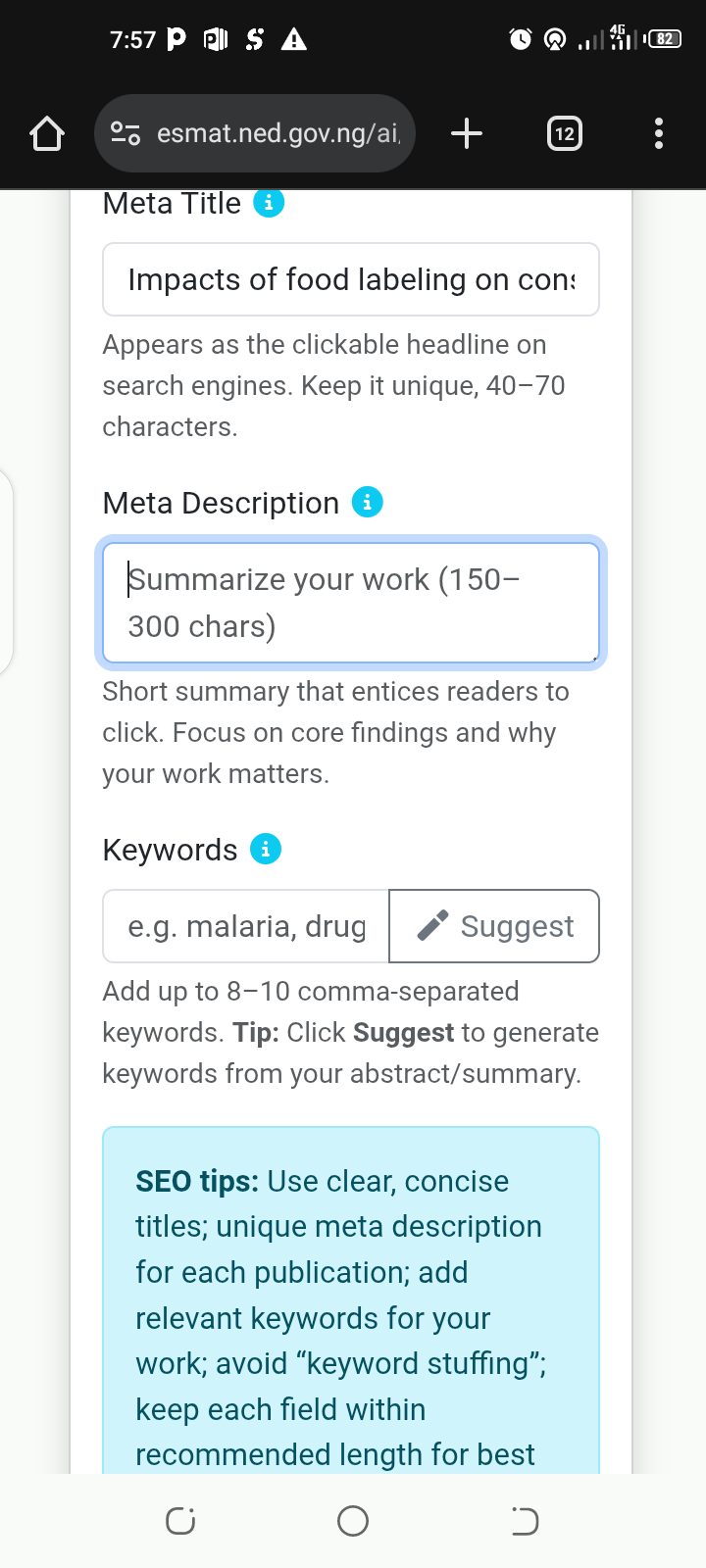706x1568 pixels.
Task: Tap the side panel handle on left edge
Action: [6, 573]
